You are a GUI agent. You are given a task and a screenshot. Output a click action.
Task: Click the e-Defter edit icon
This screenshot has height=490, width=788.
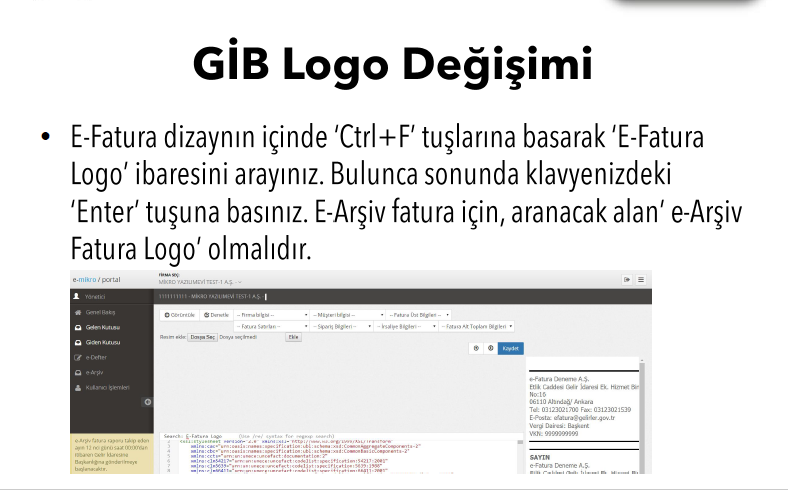(79, 356)
